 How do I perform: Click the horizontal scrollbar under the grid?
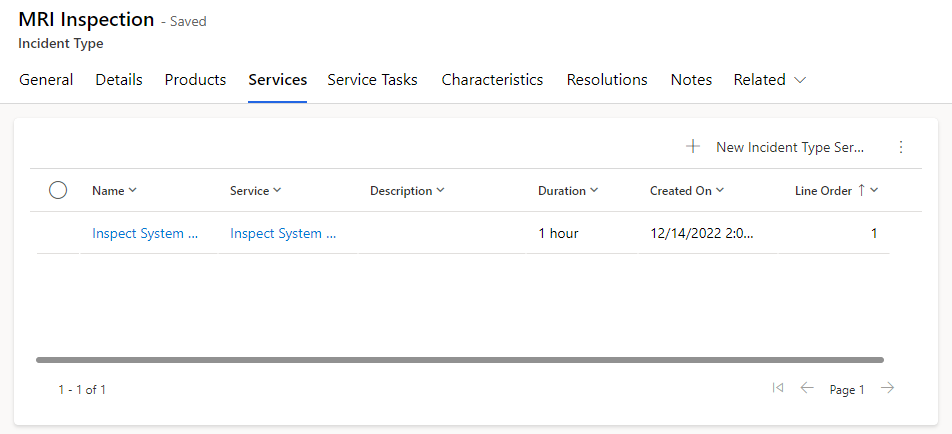tap(460, 359)
